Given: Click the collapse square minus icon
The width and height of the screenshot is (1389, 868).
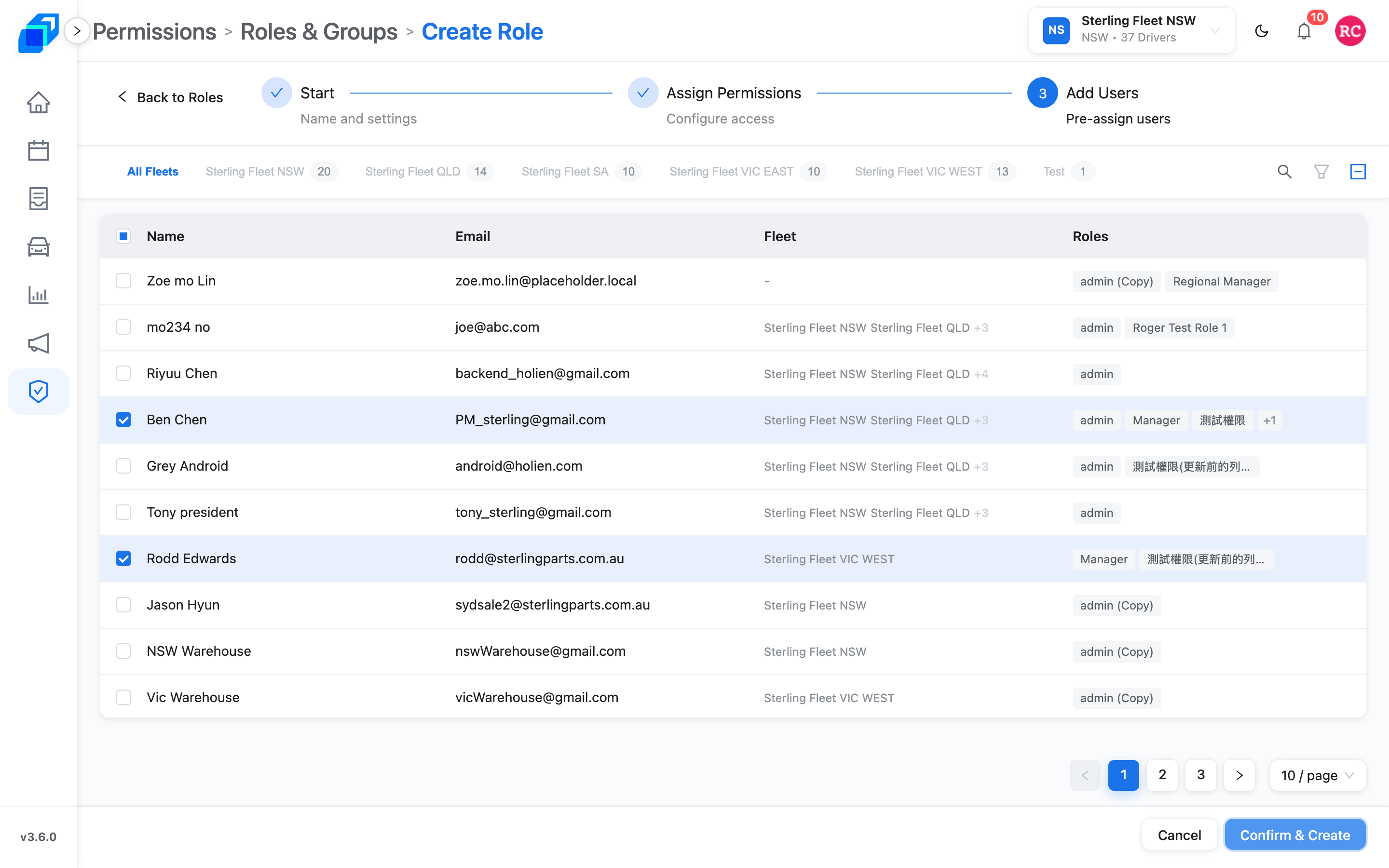Looking at the screenshot, I should pyautogui.click(x=1358, y=172).
